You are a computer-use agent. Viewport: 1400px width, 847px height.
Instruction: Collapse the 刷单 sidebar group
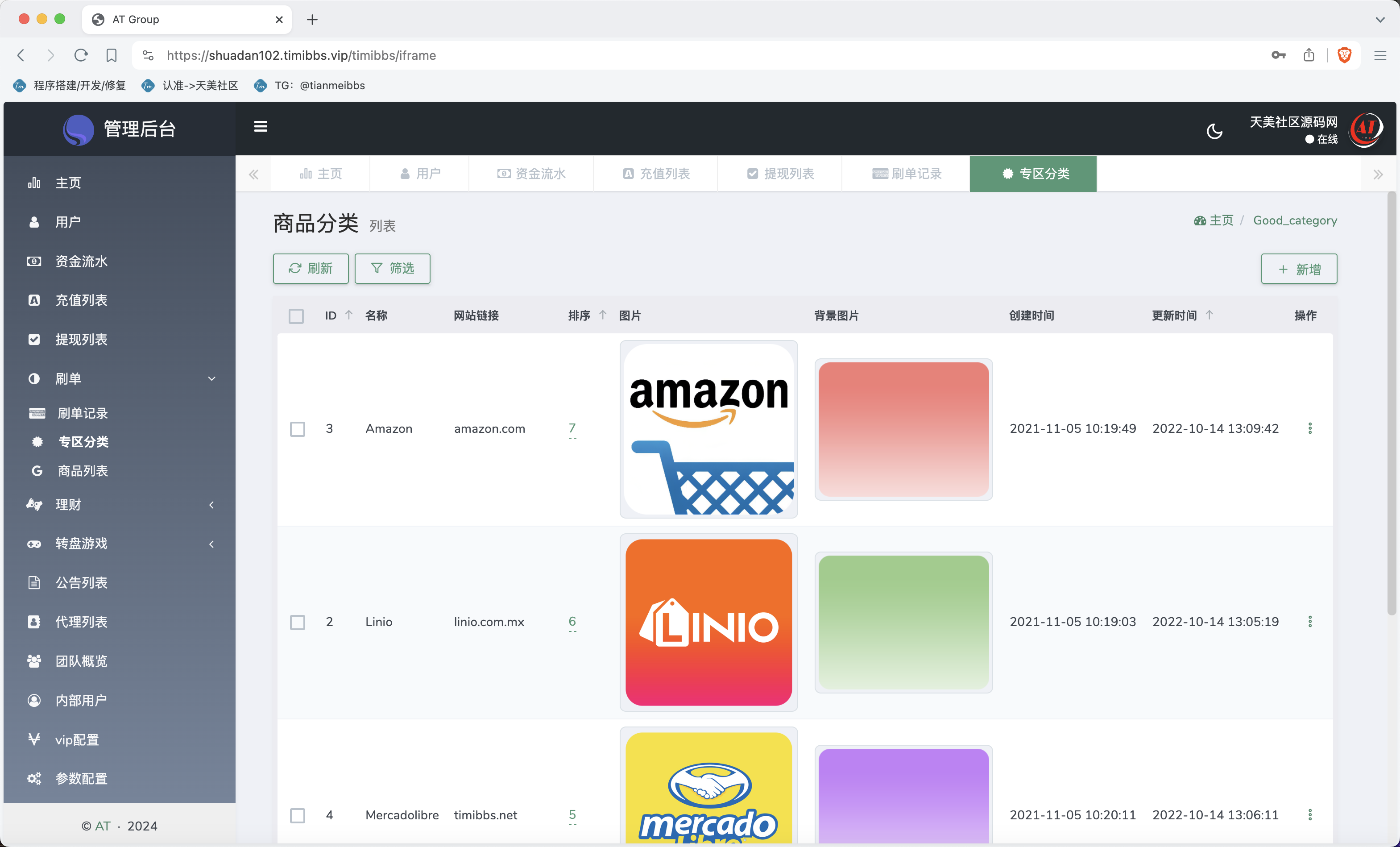[119, 378]
